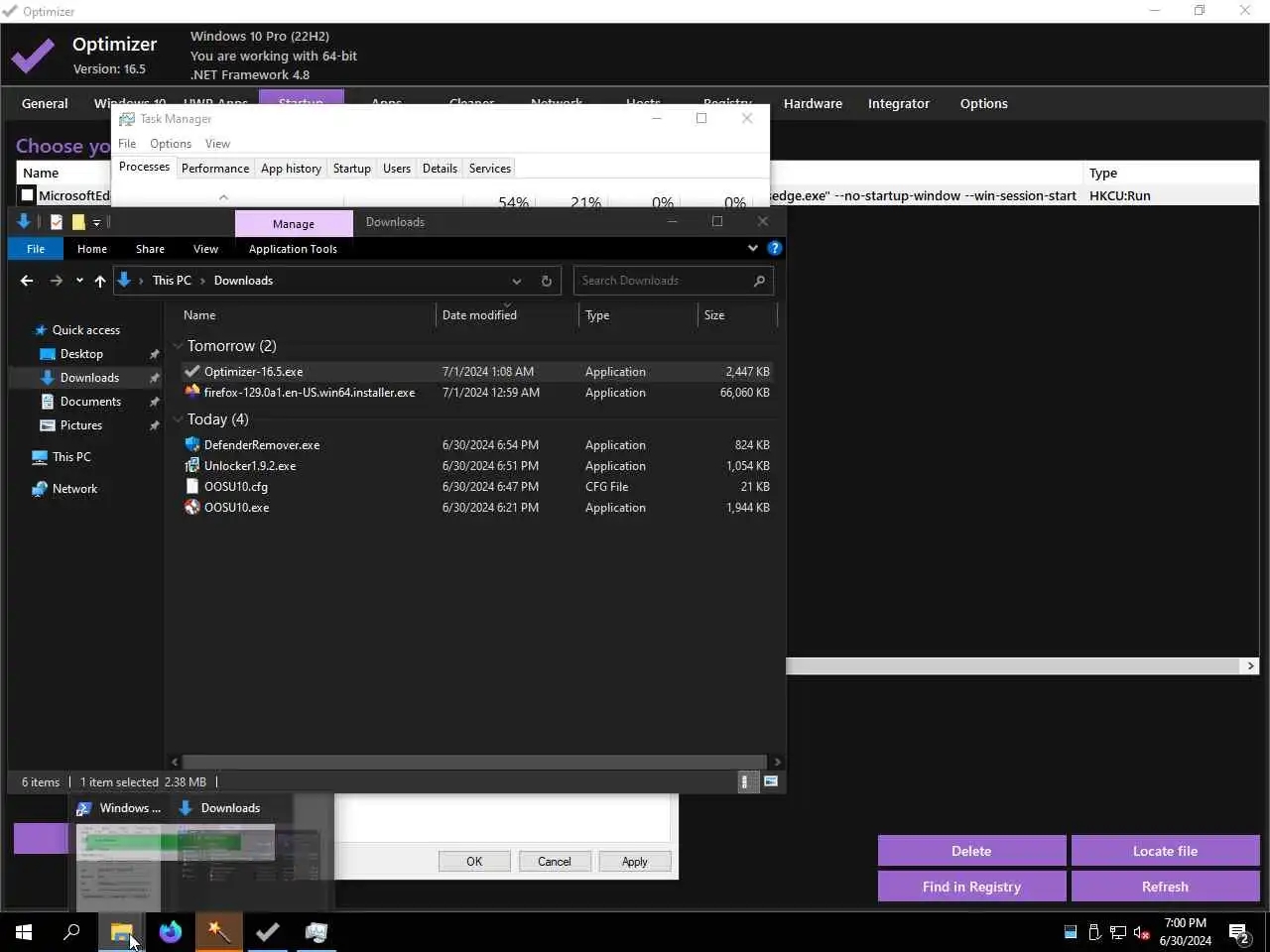Open Documents in Quick access
This screenshot has height=952, width=1270.
tap(90, 402)
